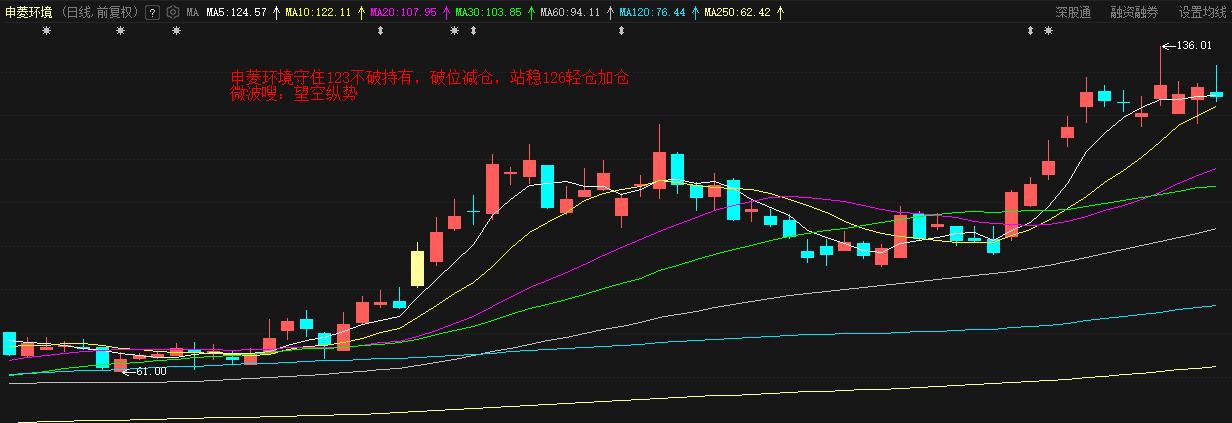Click the 61.00 low price label
Screen dimensions: 1232x423
click(151, 371)
